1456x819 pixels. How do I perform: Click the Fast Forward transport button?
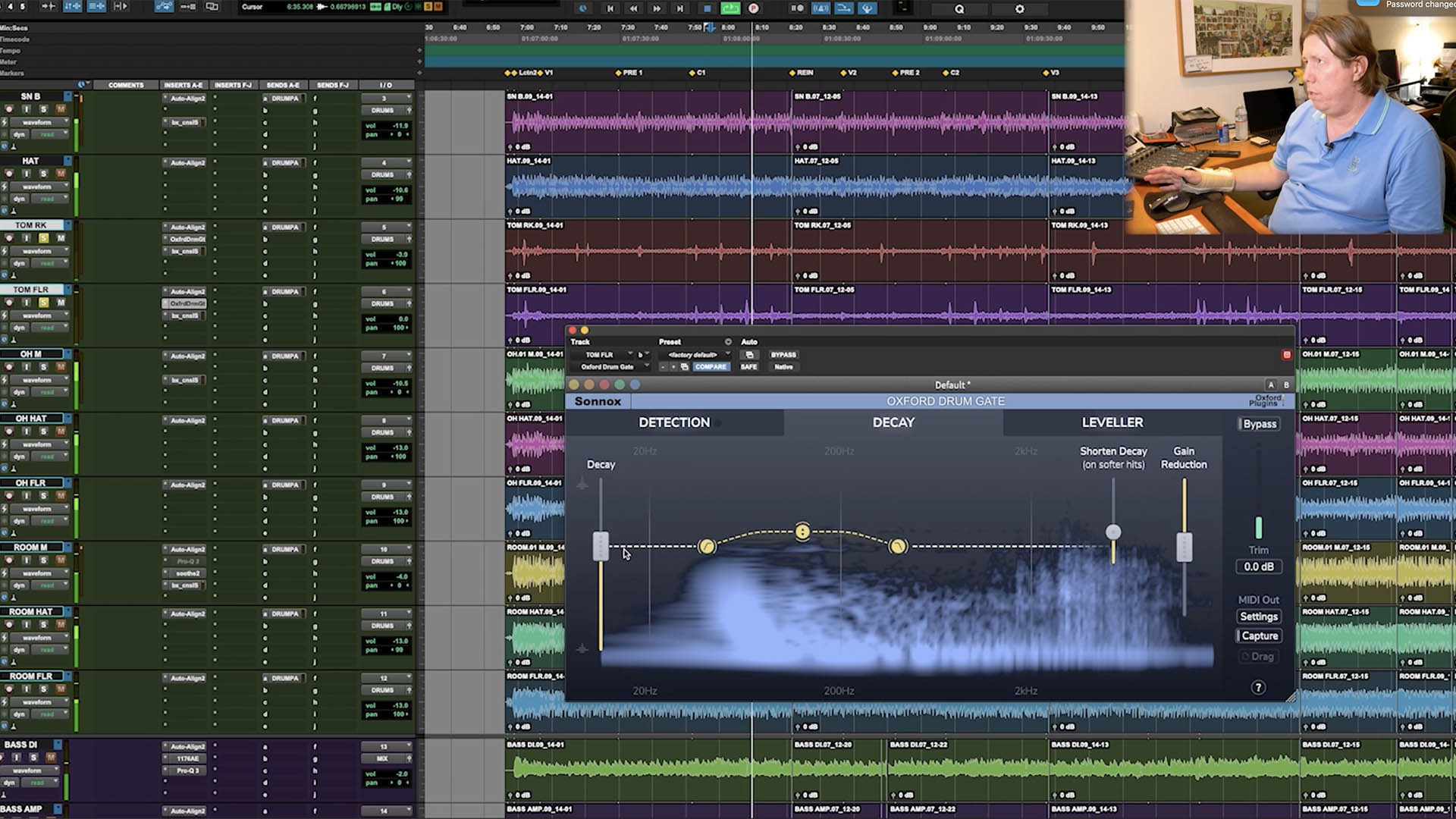tap(657, 8)
